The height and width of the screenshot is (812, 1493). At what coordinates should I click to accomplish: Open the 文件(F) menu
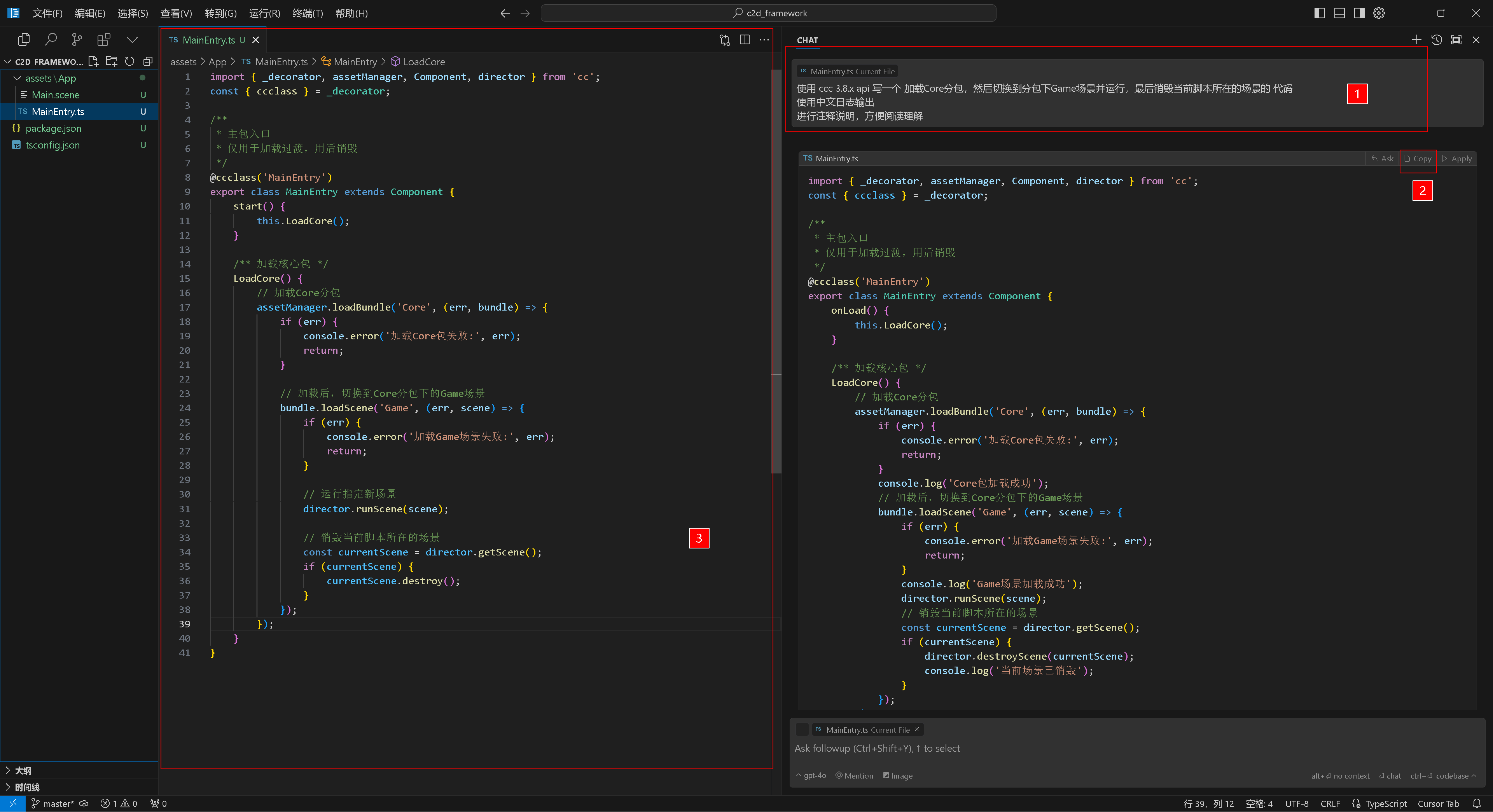click(47, 13)
